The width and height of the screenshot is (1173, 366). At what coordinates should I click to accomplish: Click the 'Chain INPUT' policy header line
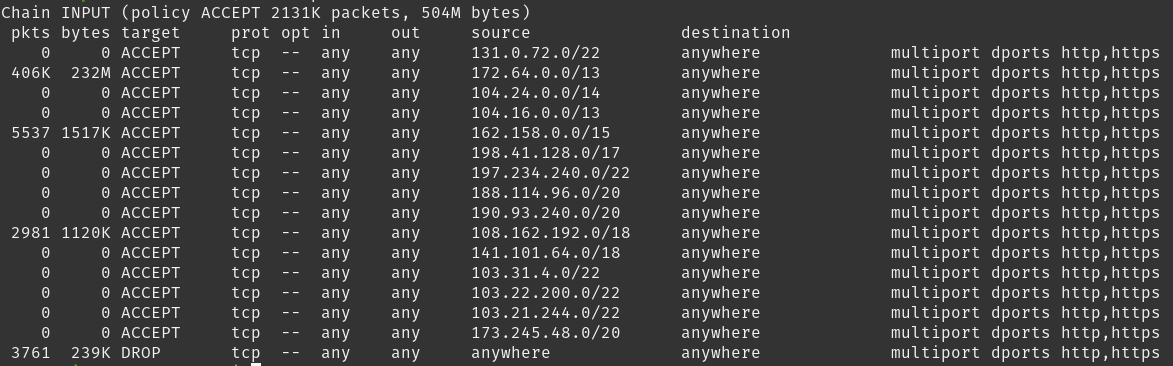(266, 13)
